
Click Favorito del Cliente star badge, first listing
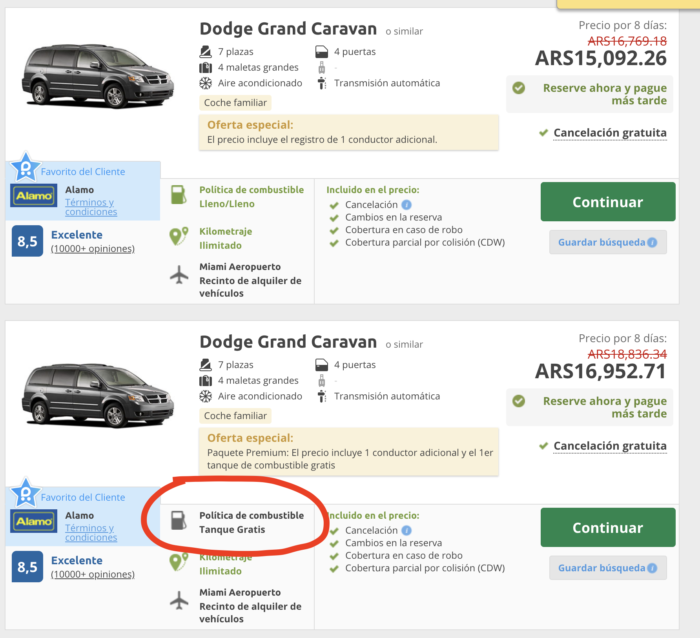tap(25, 167)
